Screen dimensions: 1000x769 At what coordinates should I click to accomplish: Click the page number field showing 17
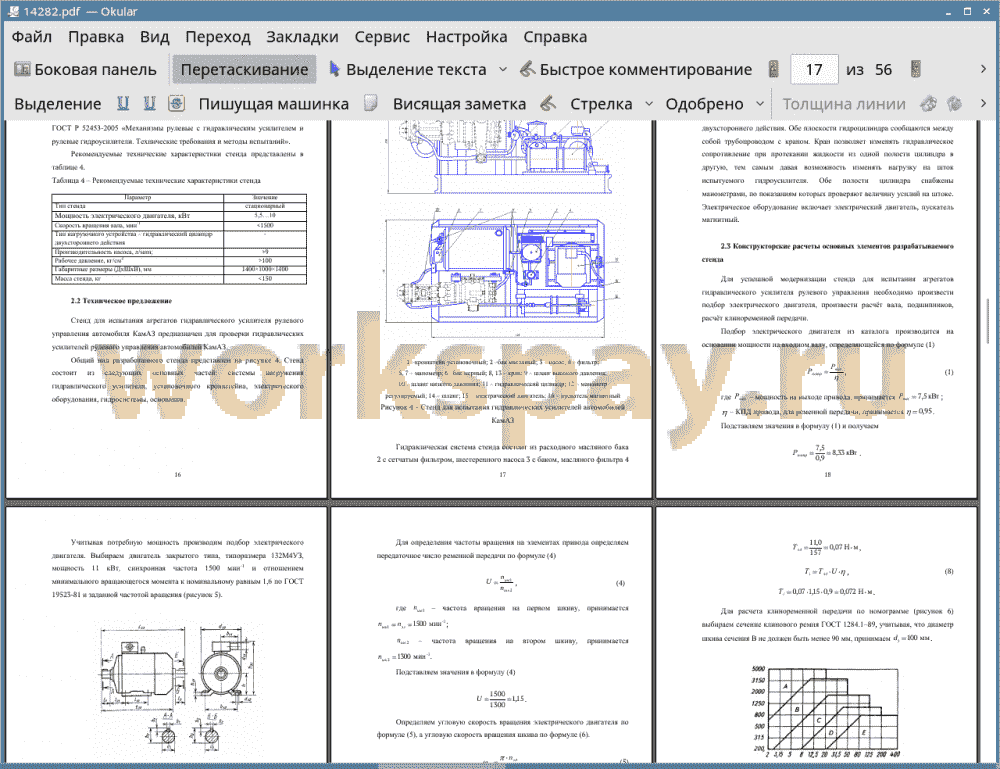pos(814,70)
